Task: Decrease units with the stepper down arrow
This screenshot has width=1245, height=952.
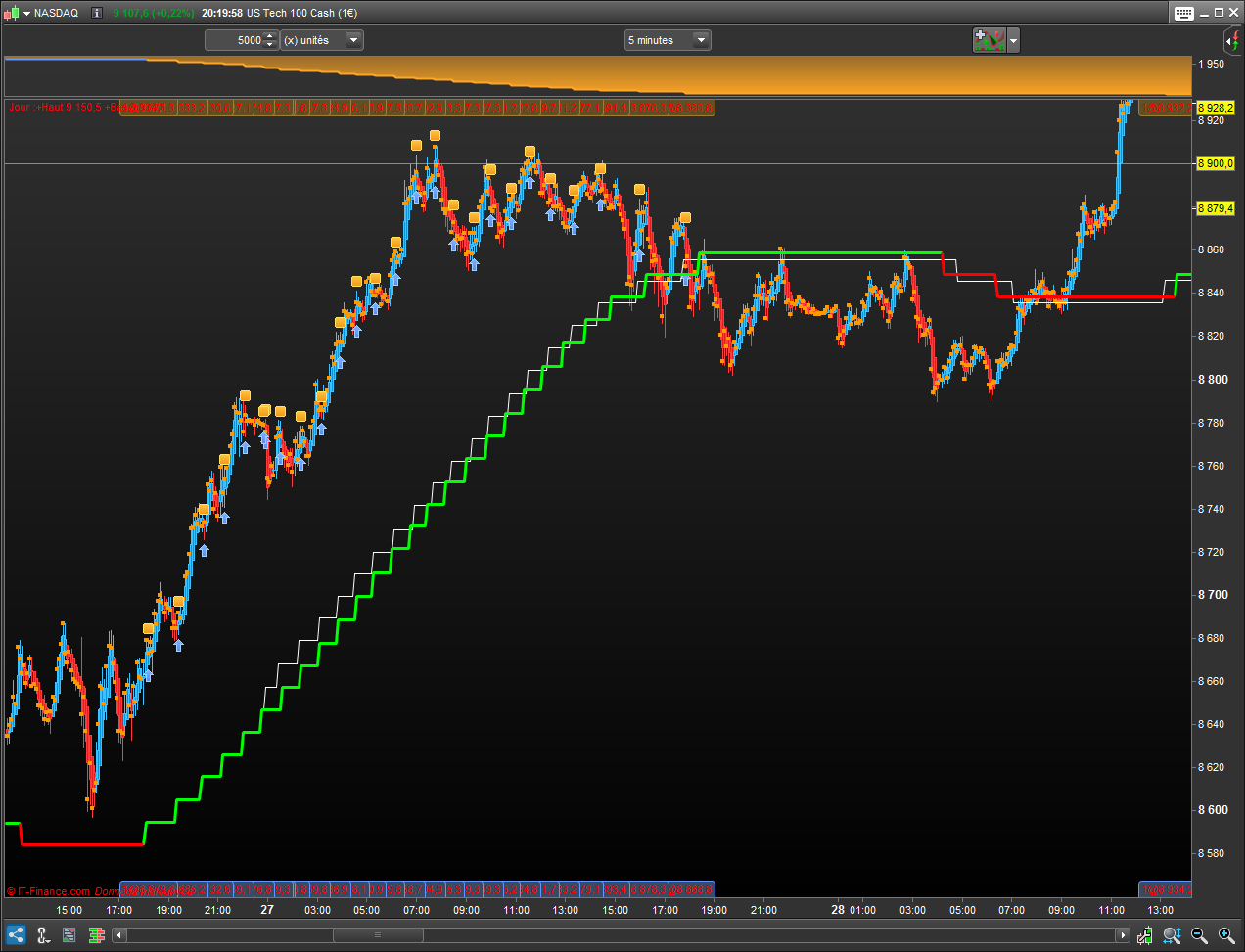Action: [271, 45]
